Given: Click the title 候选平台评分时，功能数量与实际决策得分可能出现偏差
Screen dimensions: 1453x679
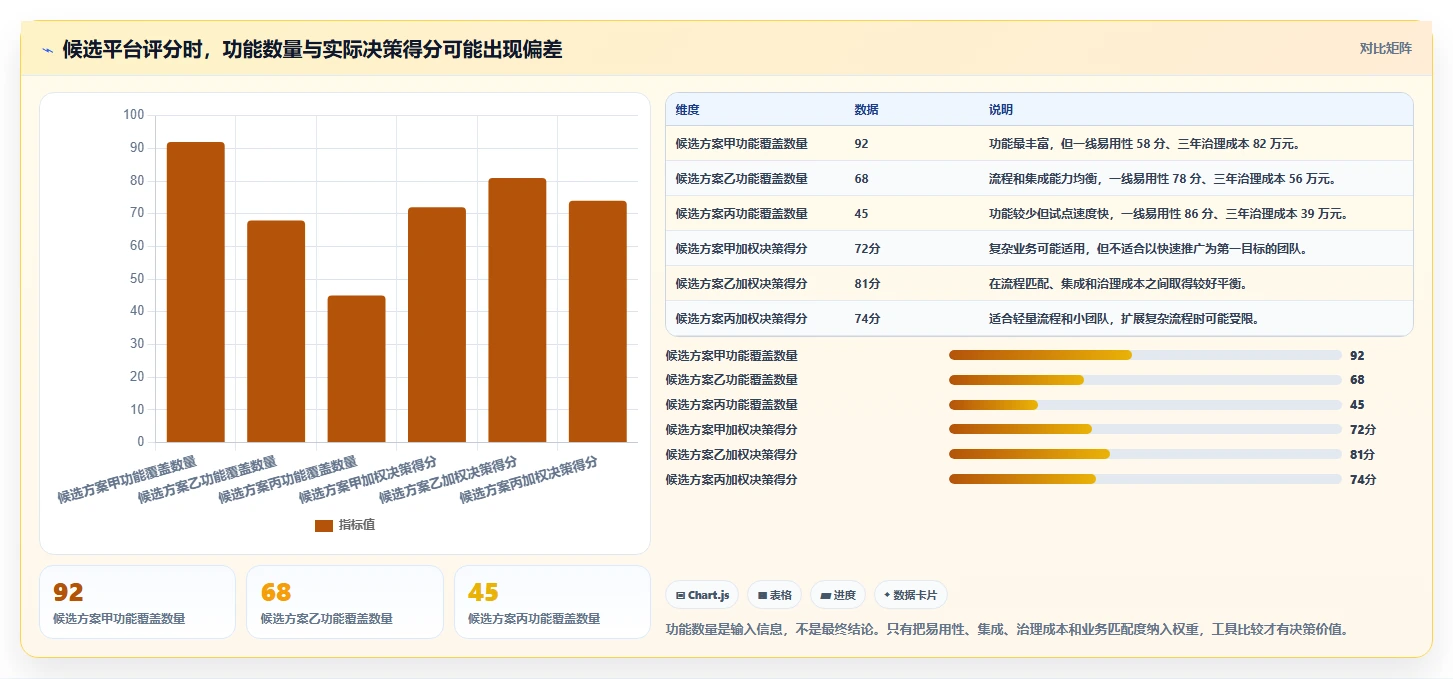Looking at the screenshot, I should coord(312,50).
